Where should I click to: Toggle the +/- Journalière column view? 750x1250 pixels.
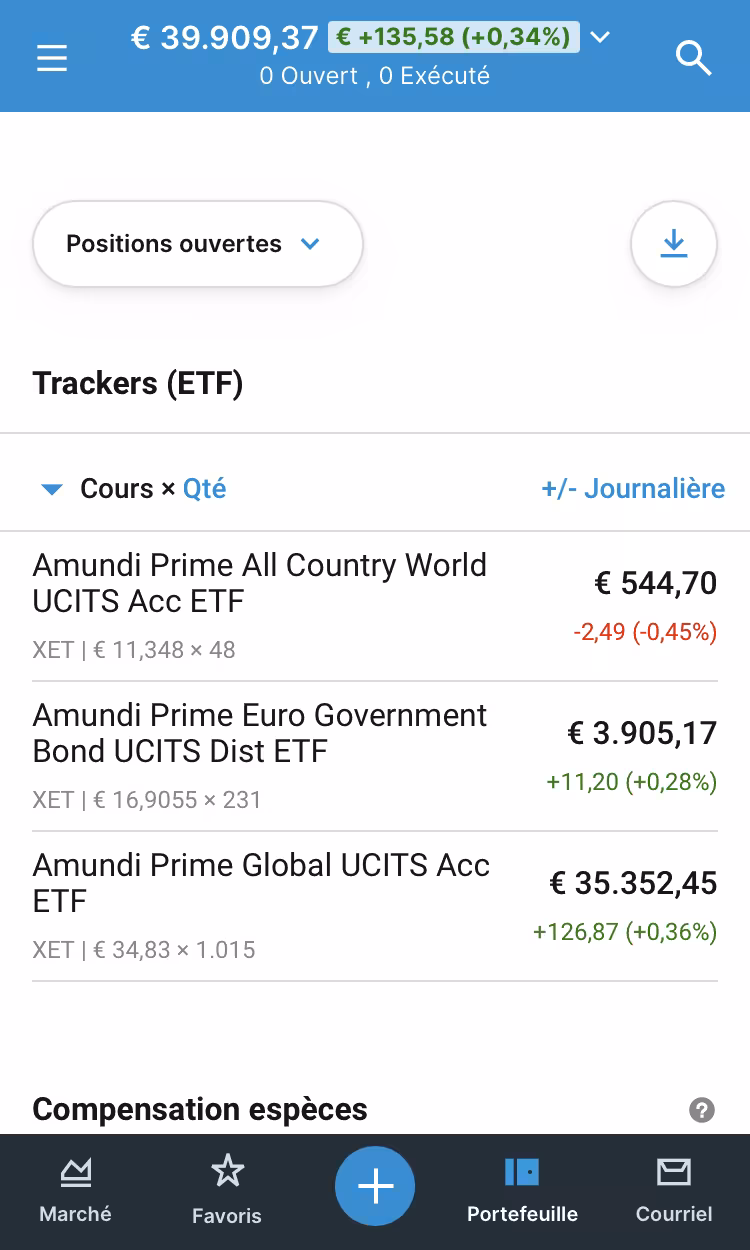[x=633, y=489]
